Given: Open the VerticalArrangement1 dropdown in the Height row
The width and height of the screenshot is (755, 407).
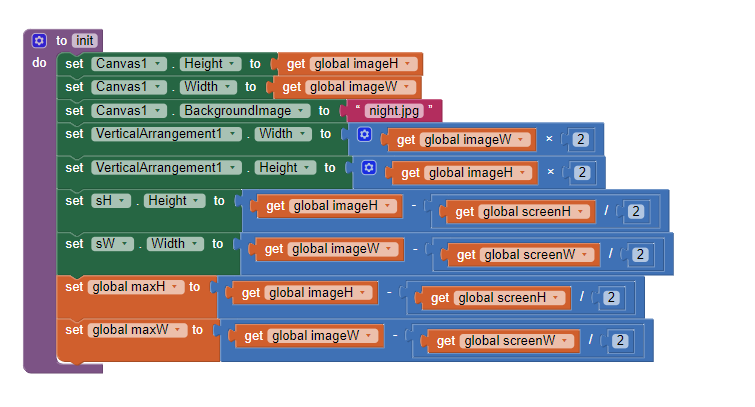Looking at the screenshot, I should point(166,168).
